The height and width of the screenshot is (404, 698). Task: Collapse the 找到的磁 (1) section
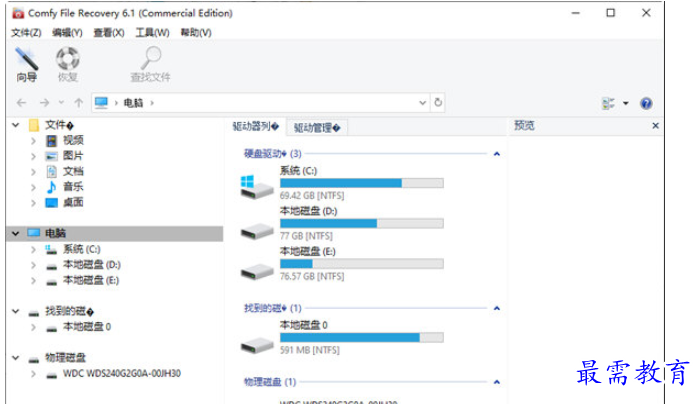(497, 308)
